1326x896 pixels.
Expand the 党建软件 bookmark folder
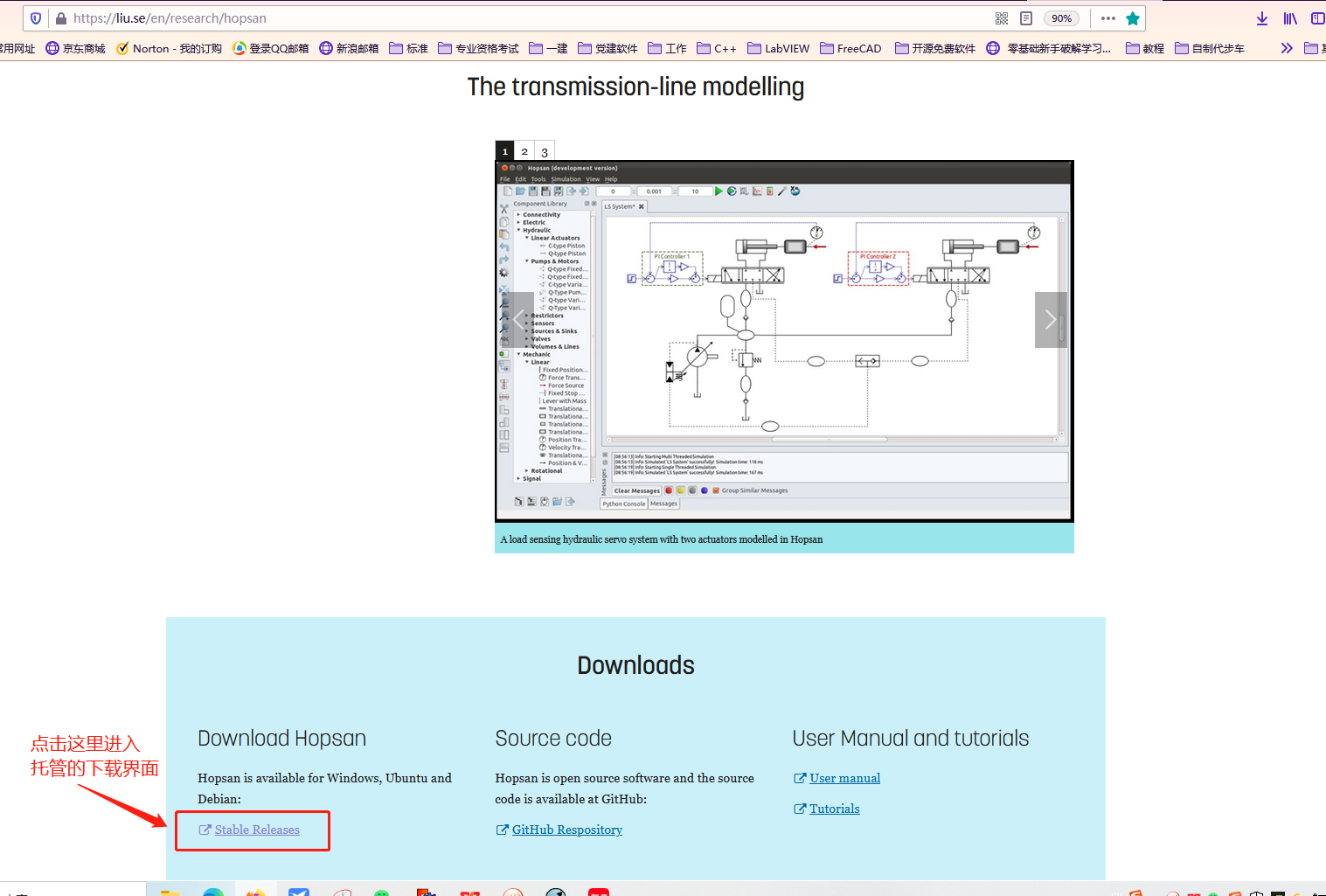(607, 48)
